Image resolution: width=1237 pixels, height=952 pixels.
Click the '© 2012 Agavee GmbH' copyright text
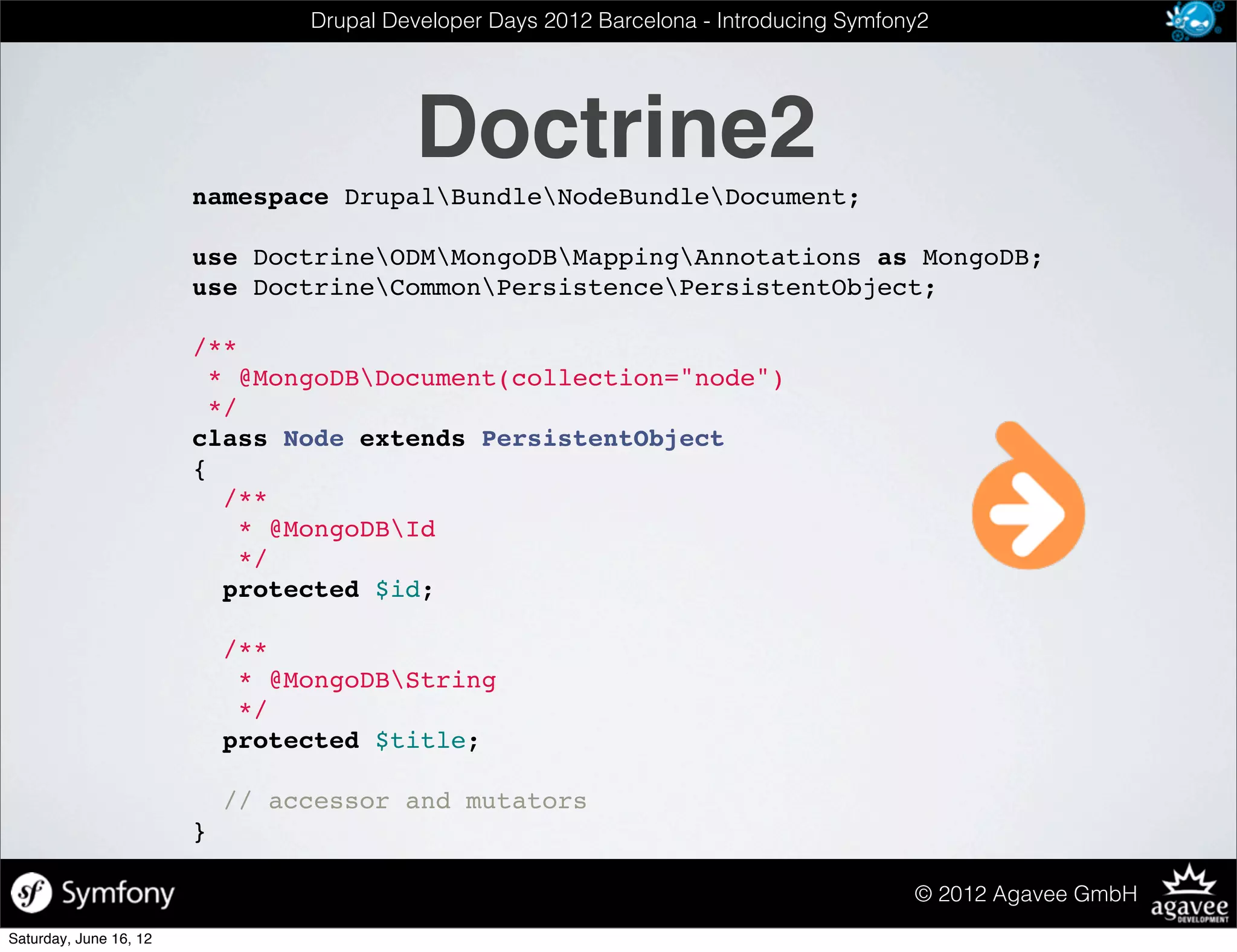(x=1026, y=894)
